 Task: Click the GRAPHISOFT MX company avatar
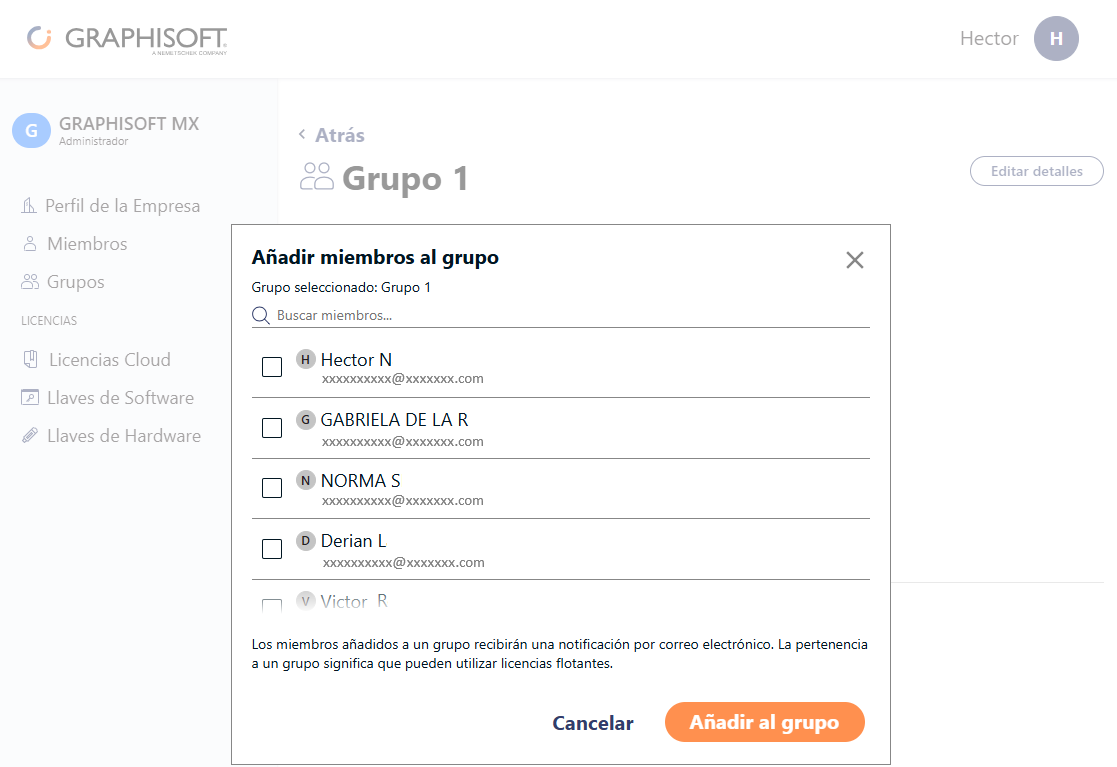click(x=31, y=130)
